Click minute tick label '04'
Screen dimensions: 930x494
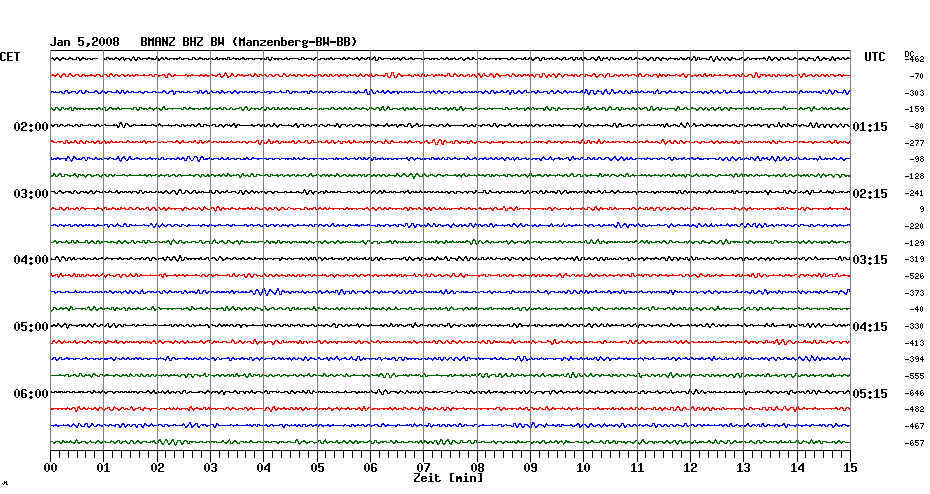264,468
